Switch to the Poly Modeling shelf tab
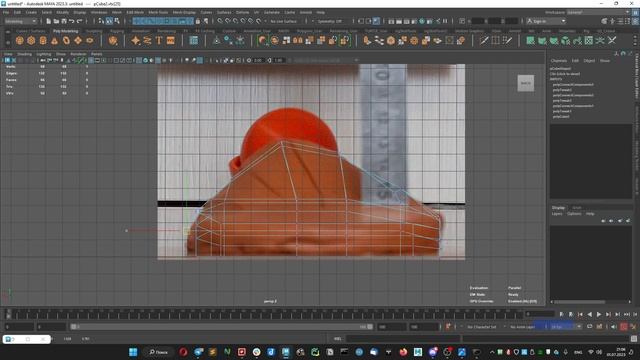The width and height of the screenshot is (640, 360). (65, 31)
